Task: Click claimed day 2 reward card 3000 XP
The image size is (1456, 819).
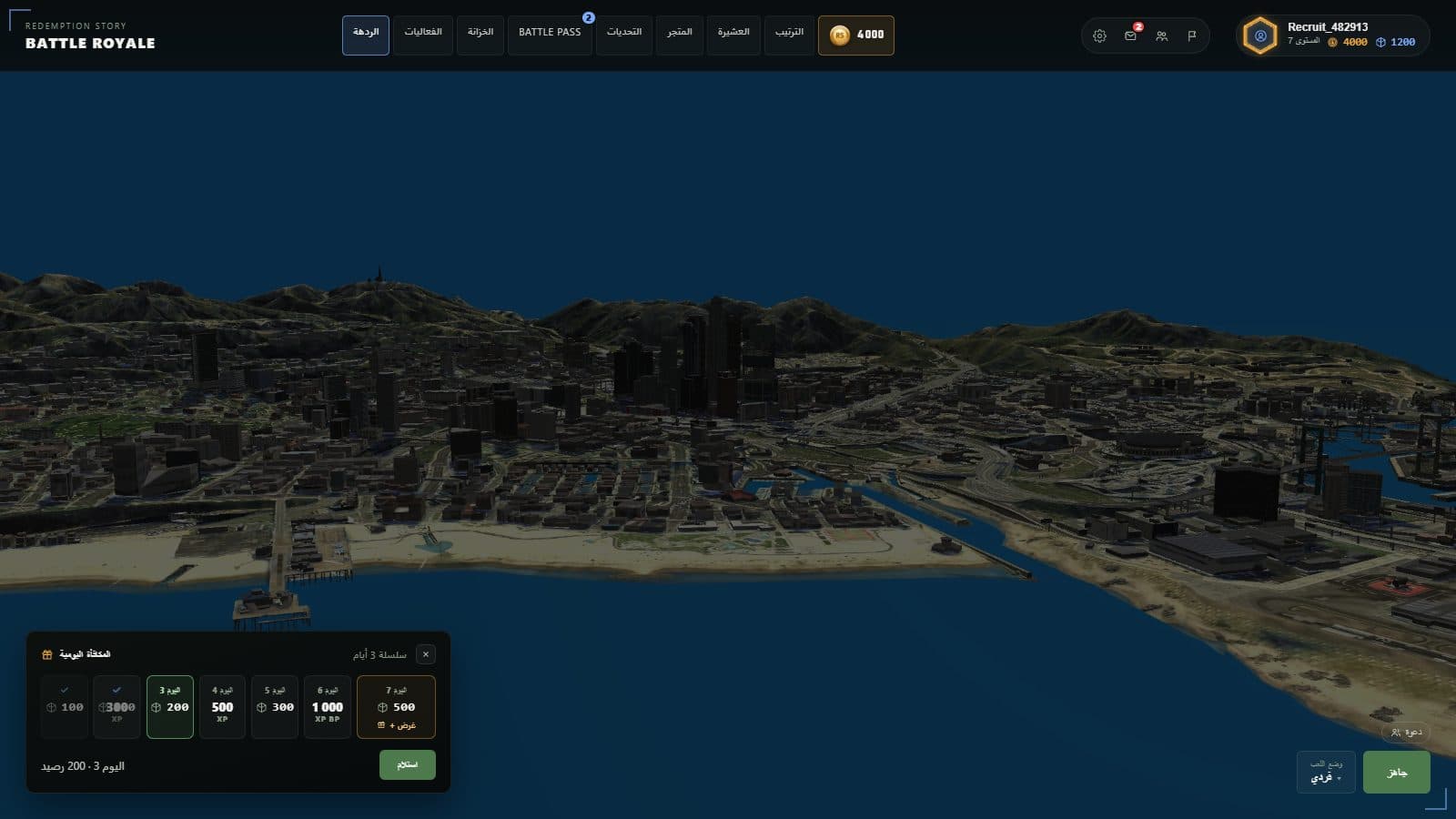Action: (116, 707)
